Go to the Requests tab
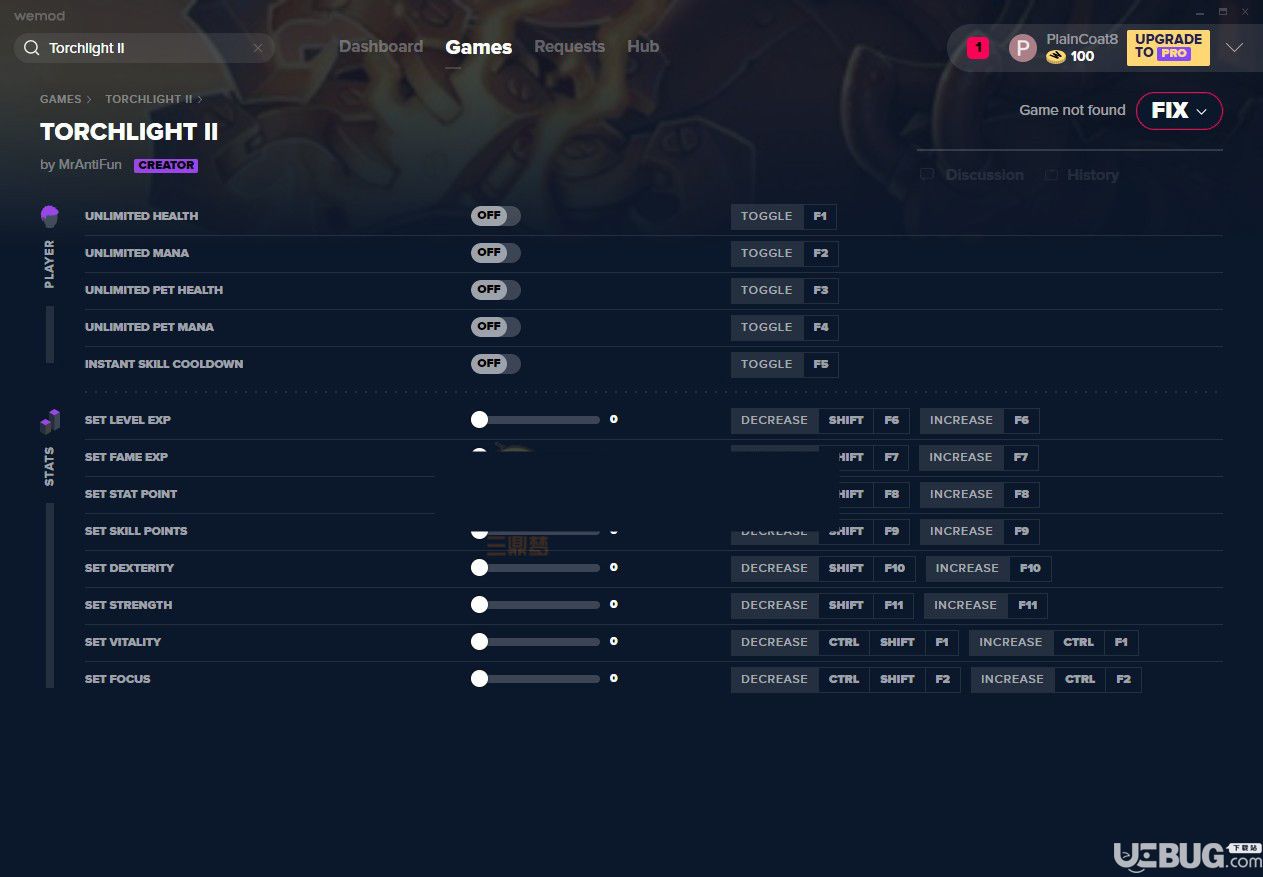 [x=569, y=47]
